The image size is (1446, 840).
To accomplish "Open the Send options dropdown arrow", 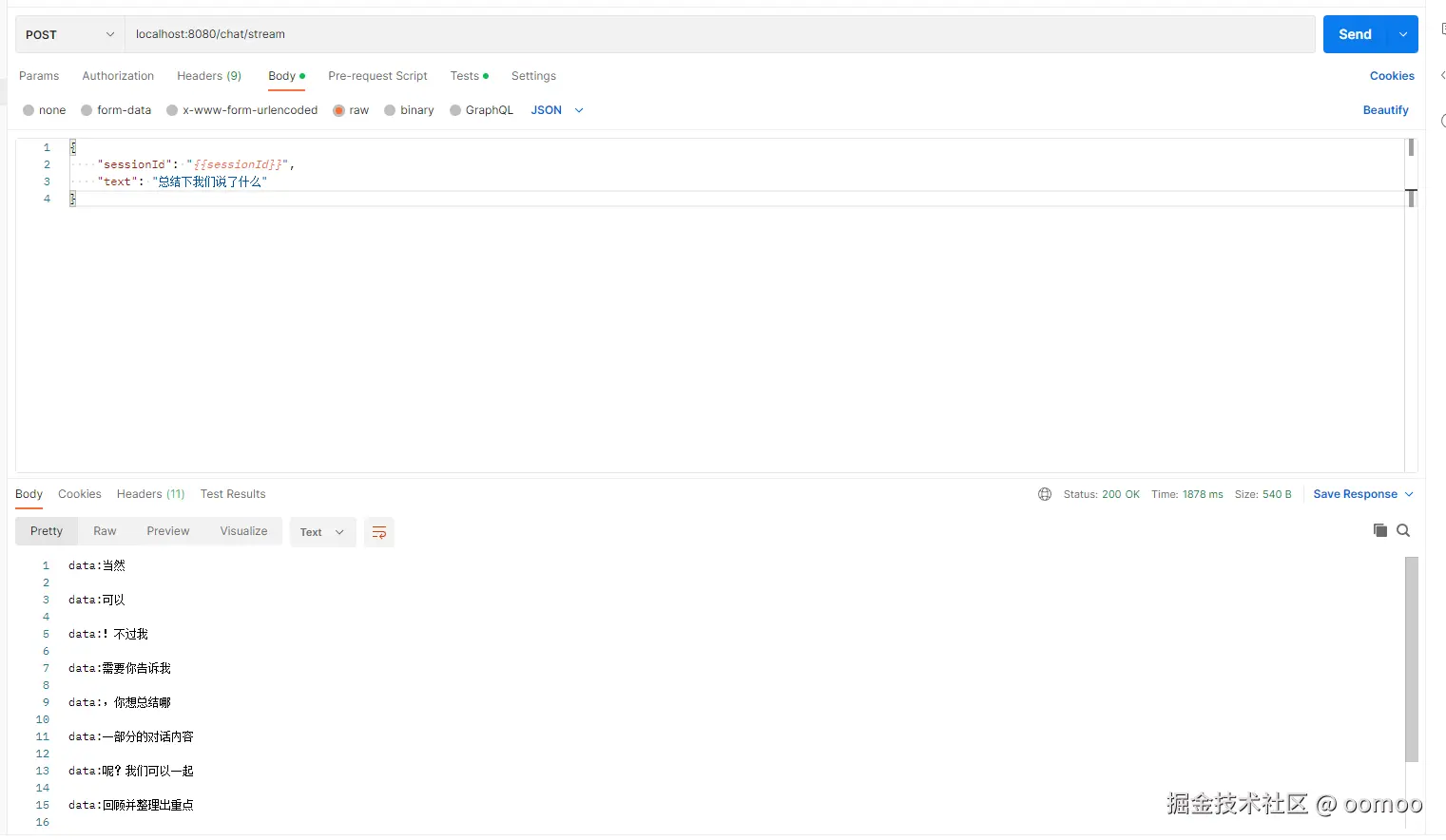I will click(1403, 34).
